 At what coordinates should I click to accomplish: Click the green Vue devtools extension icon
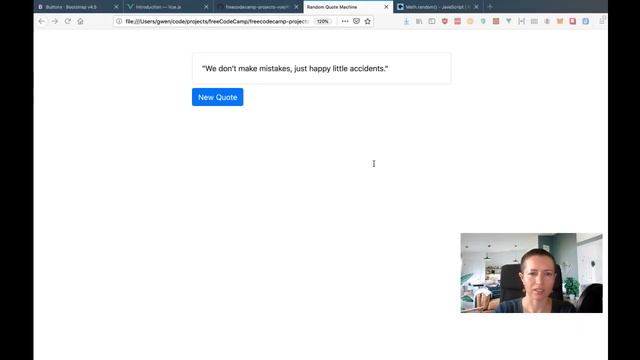pyautogui.click(x=509, y=21)
